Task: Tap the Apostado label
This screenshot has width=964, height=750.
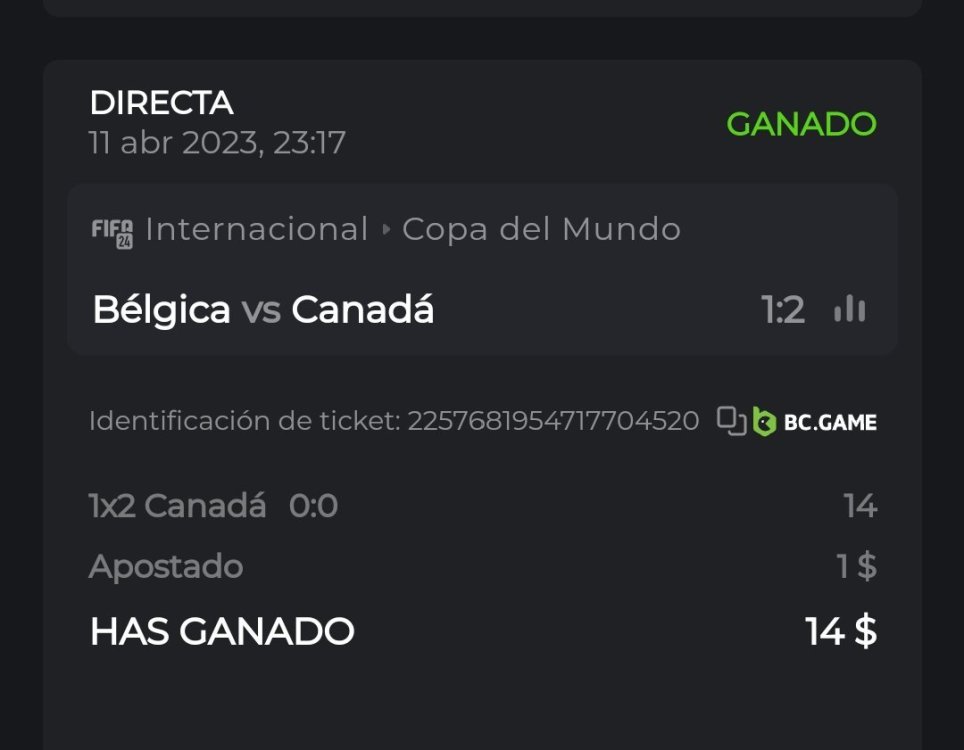Action: pyautogui.click(x=166, y=567)
